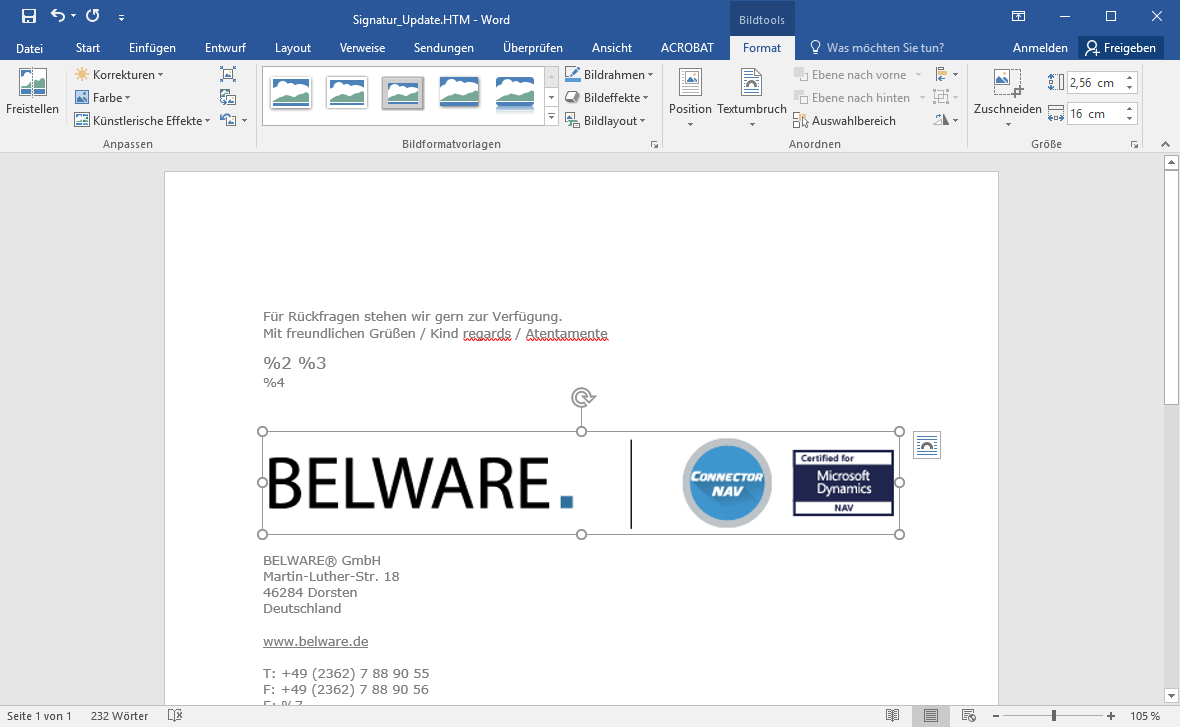Click the picture width field showing 16 cm
Viewport: 1180px width, 727px height.
pyautogui.click(x=1096, y=114)
